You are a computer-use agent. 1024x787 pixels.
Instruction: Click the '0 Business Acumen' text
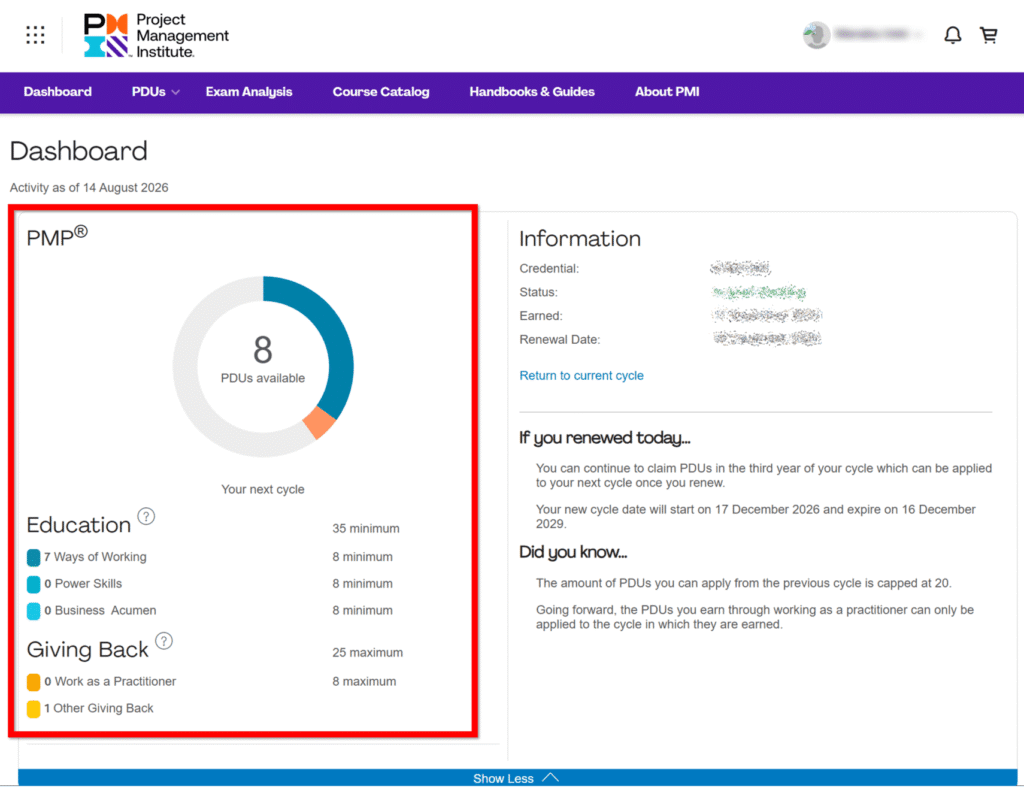pyautogui.click(x=100, y=611)
